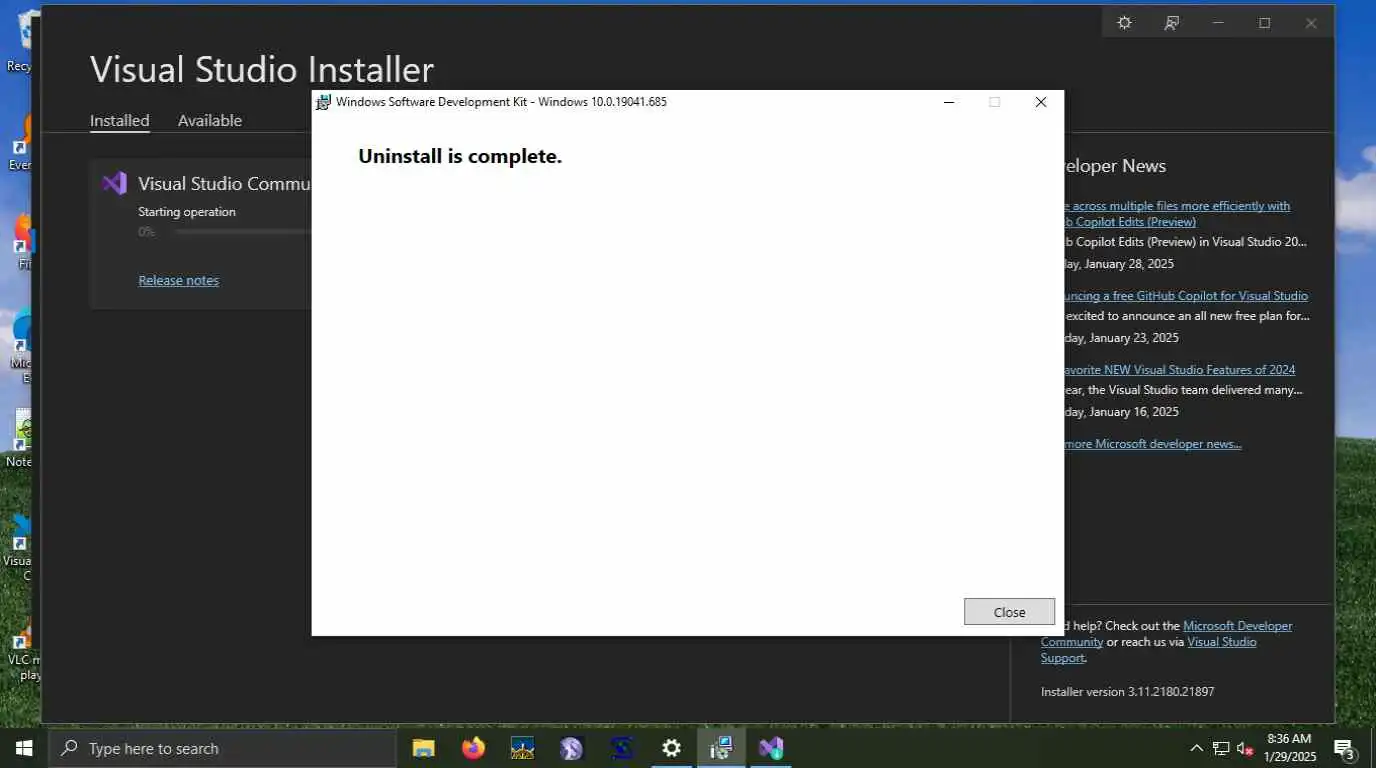Image resolution: width=1376 pixels, height=768 pixels.
Task: Click the Close button in the SDK dialog
Action: pyautogui.click(x=1009, y=612)
